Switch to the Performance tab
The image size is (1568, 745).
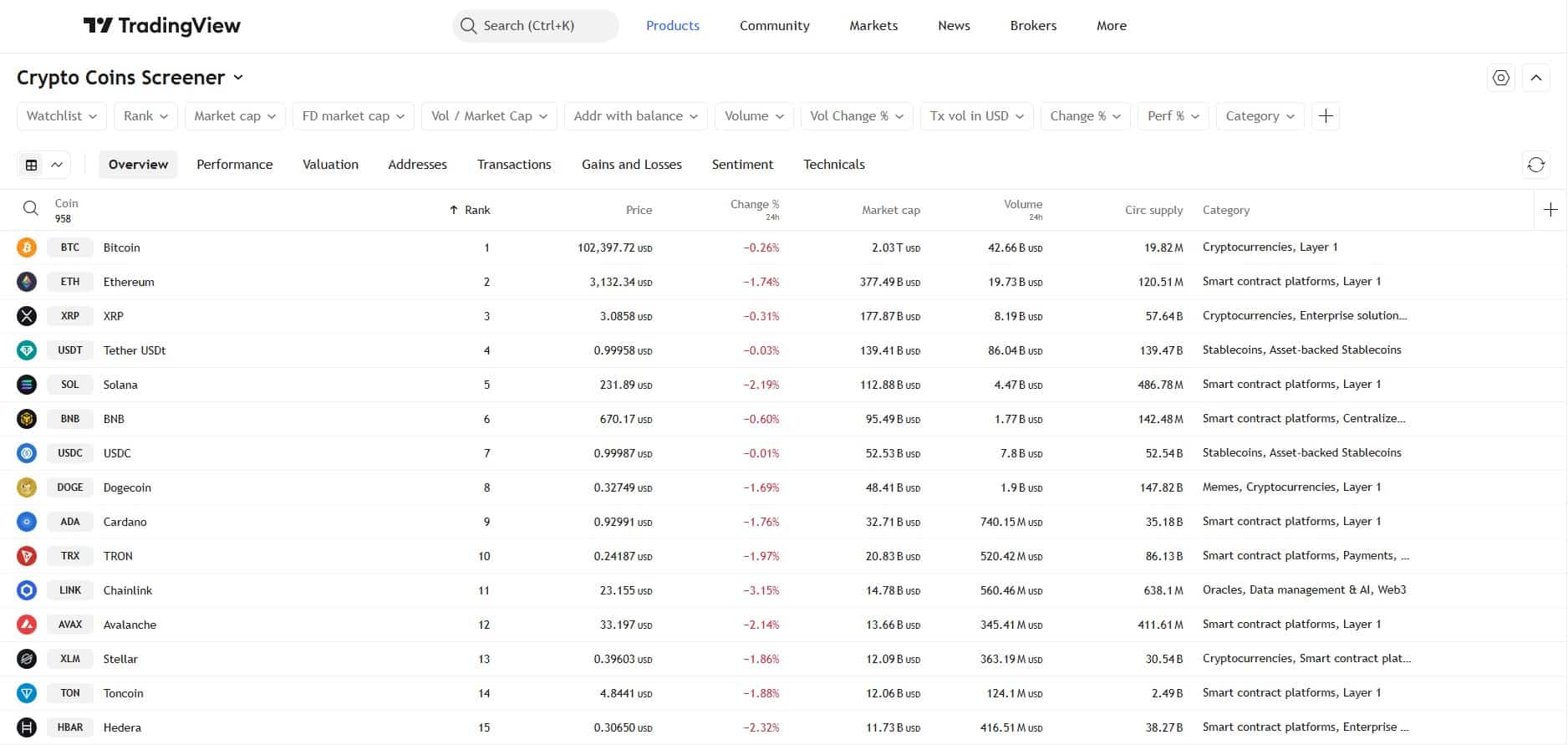[234, 165]
